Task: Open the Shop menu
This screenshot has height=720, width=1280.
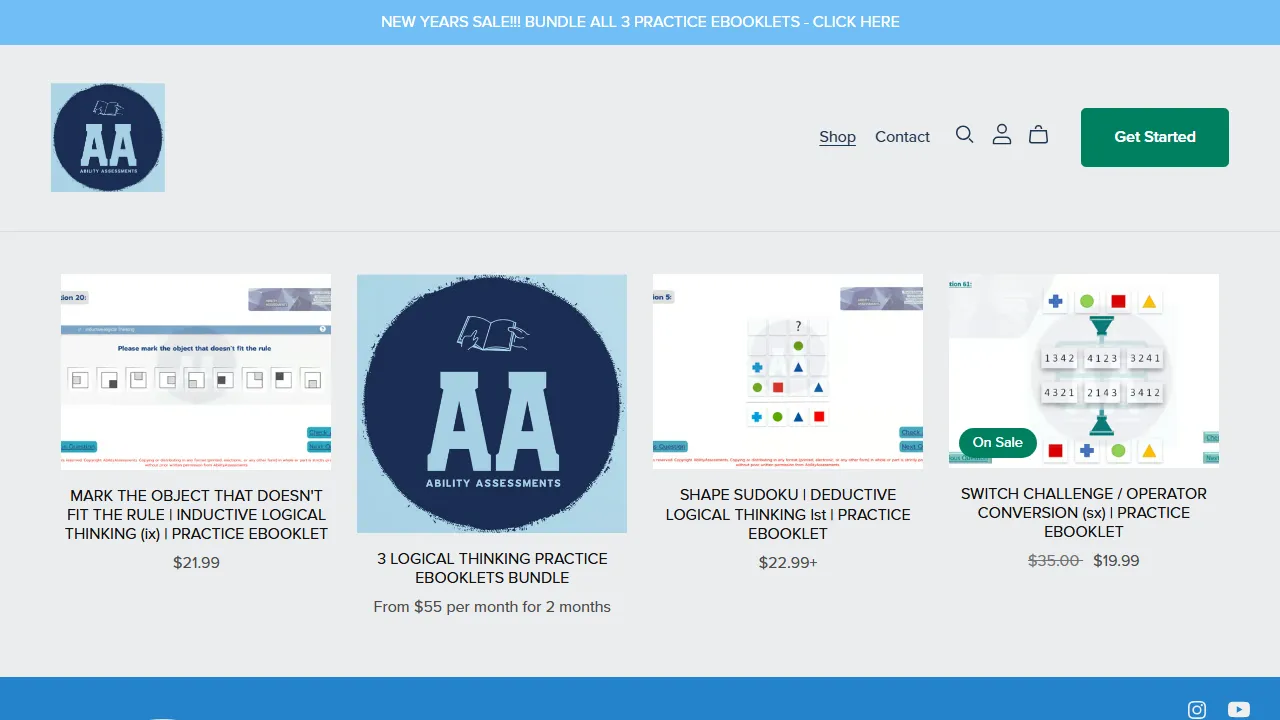Action: pos(837,136)
